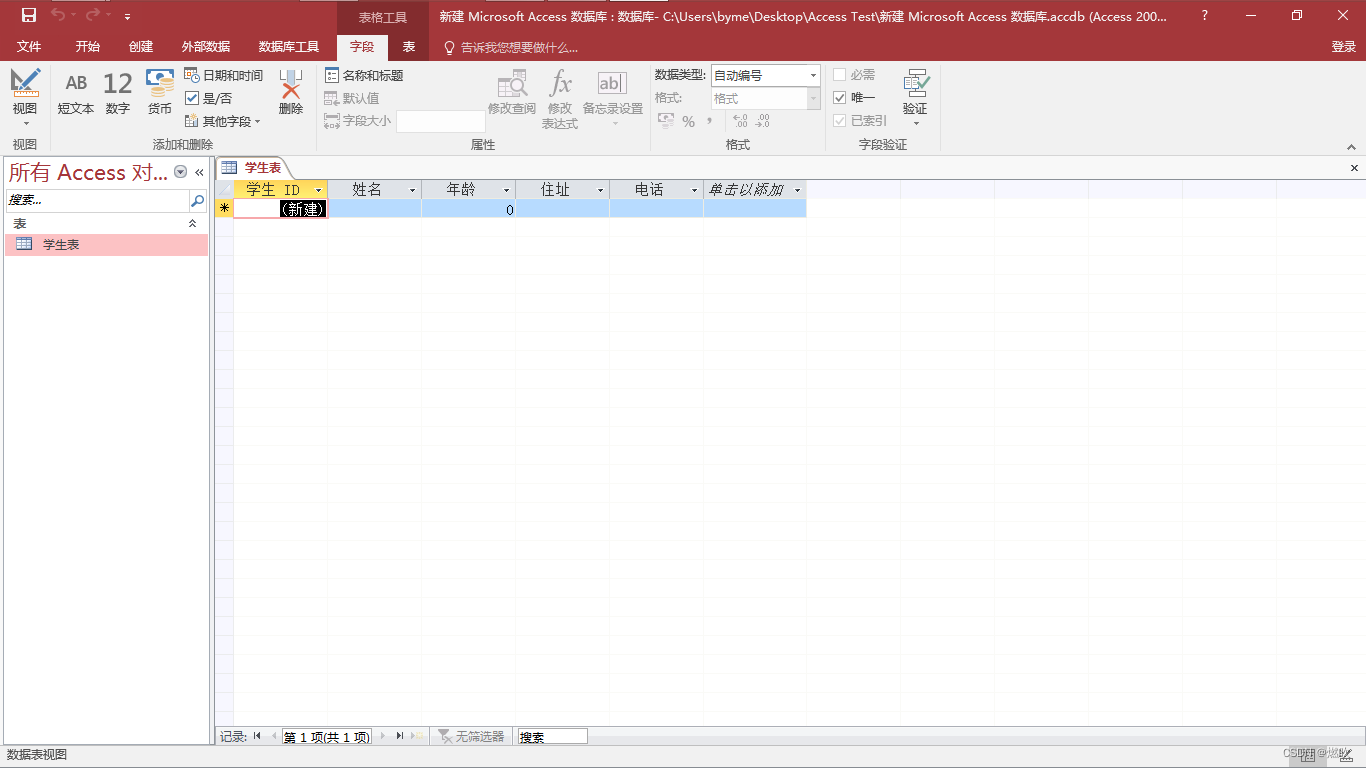
Task: Click the 字段大小 input box
Action: [441, 121]
